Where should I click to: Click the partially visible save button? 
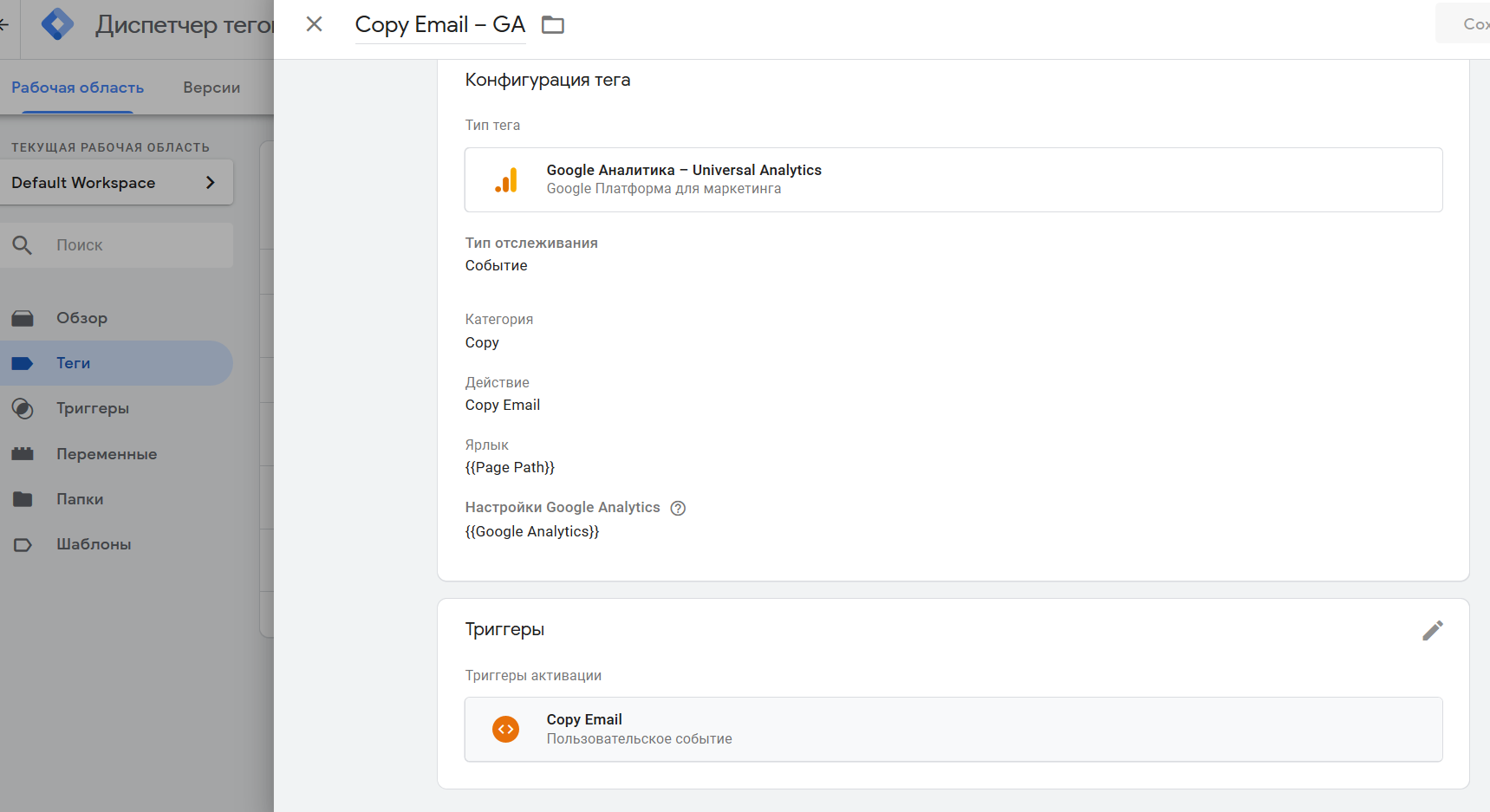(x=1463, y=23)
